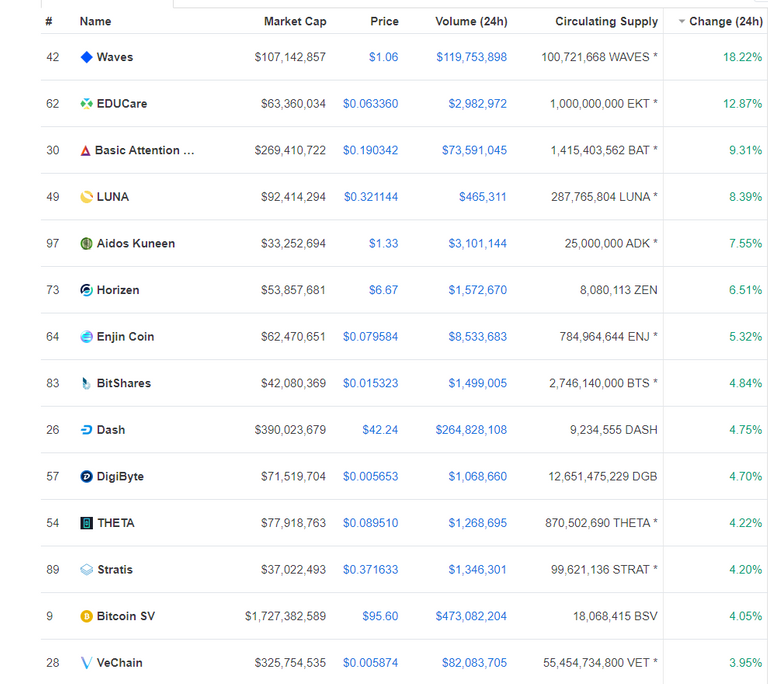The height and width of the screenshot is (684, 768).
Task: Sort table by Volume (24h) header
Action: 471,22
